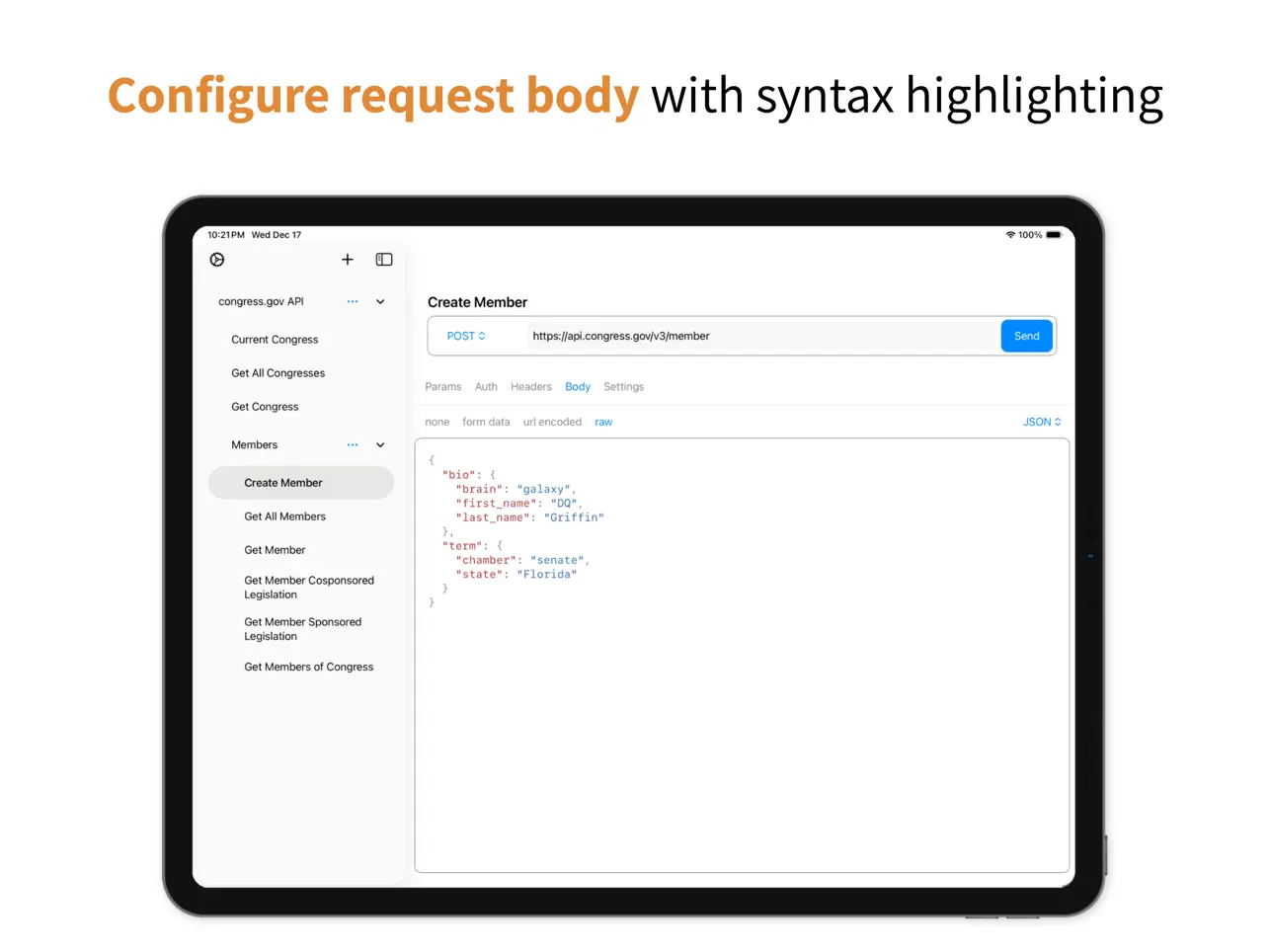1270x952 pixels.
Task: Select the congress.gov API collection name
Action: click(x=261, y=301)
